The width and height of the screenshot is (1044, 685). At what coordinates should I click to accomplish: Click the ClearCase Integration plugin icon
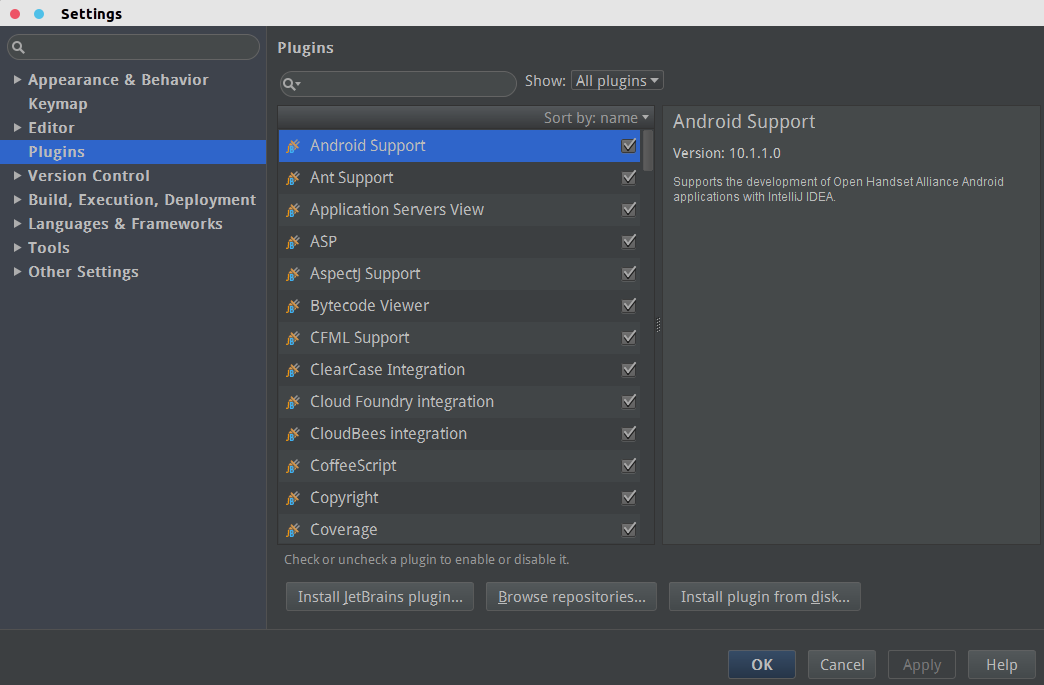click(293, 369)
